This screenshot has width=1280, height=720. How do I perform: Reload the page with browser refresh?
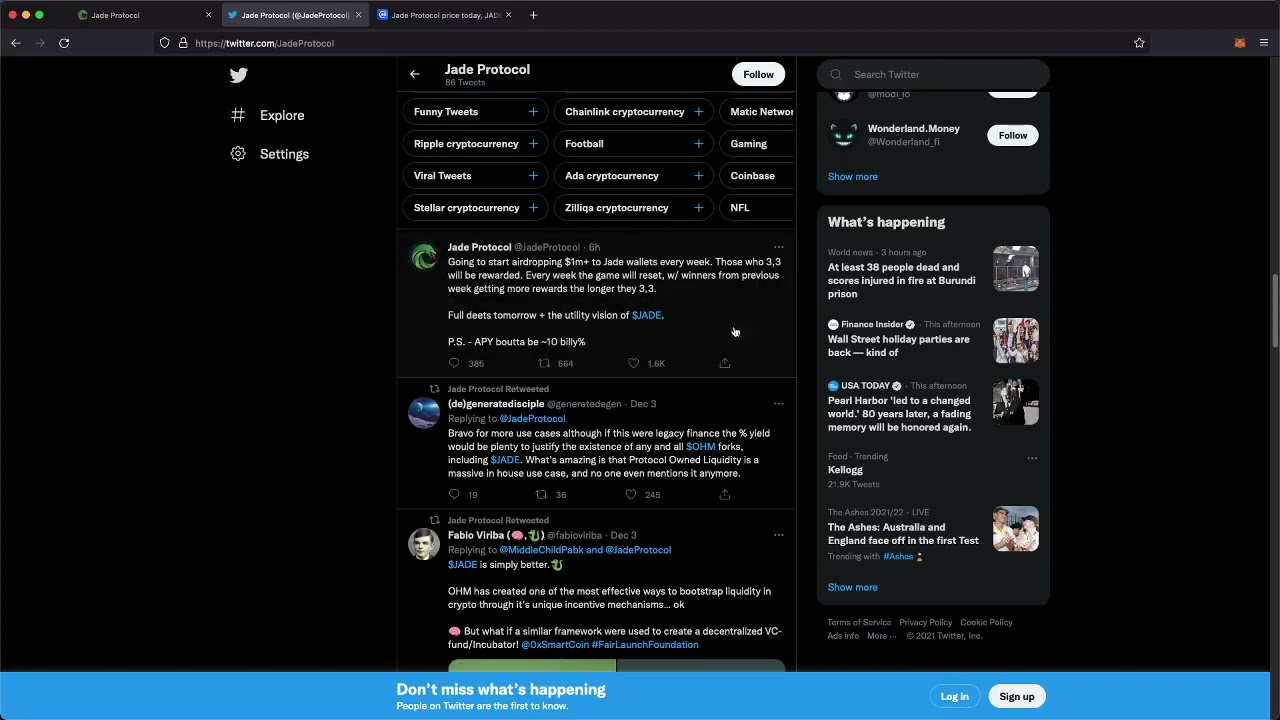click(x=64, y=43)
